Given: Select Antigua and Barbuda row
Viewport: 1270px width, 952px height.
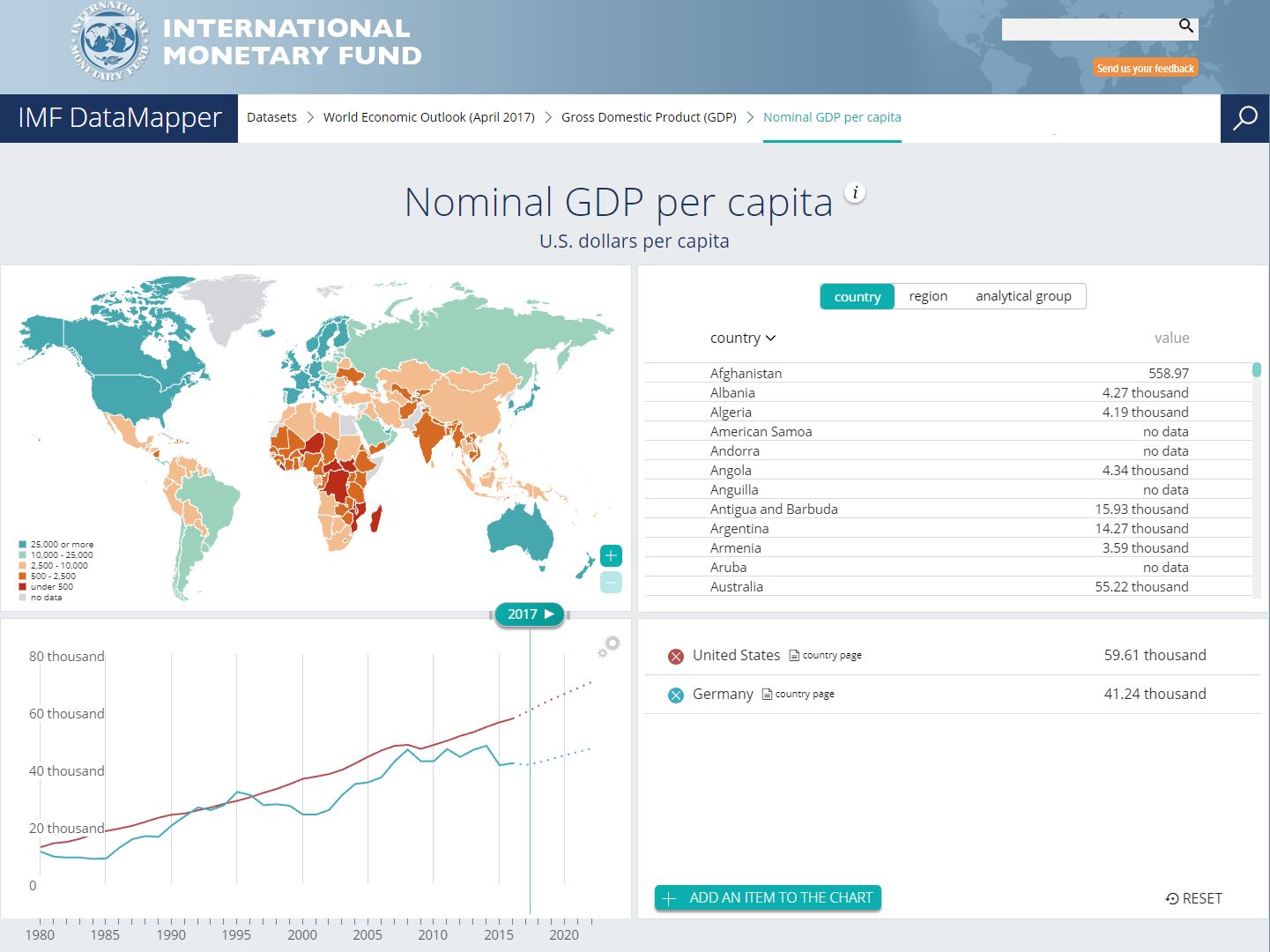Looking at the screenshot, I should pyautogui.click(x=948, y=509).
